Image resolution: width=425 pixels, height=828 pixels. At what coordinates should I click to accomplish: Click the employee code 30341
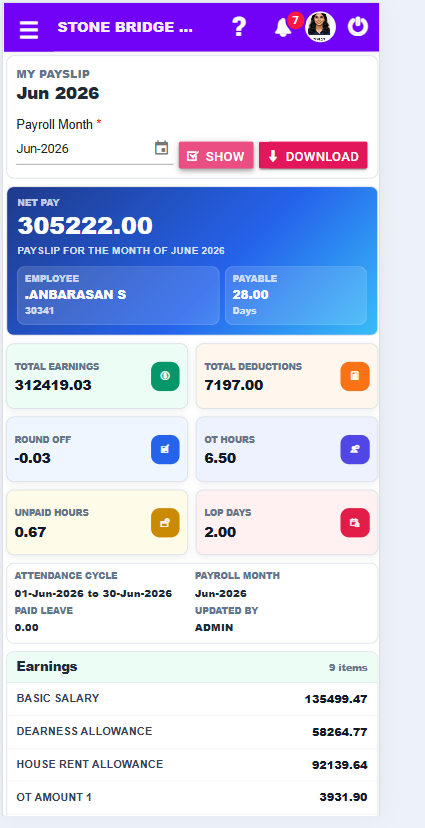click(39, 311)
